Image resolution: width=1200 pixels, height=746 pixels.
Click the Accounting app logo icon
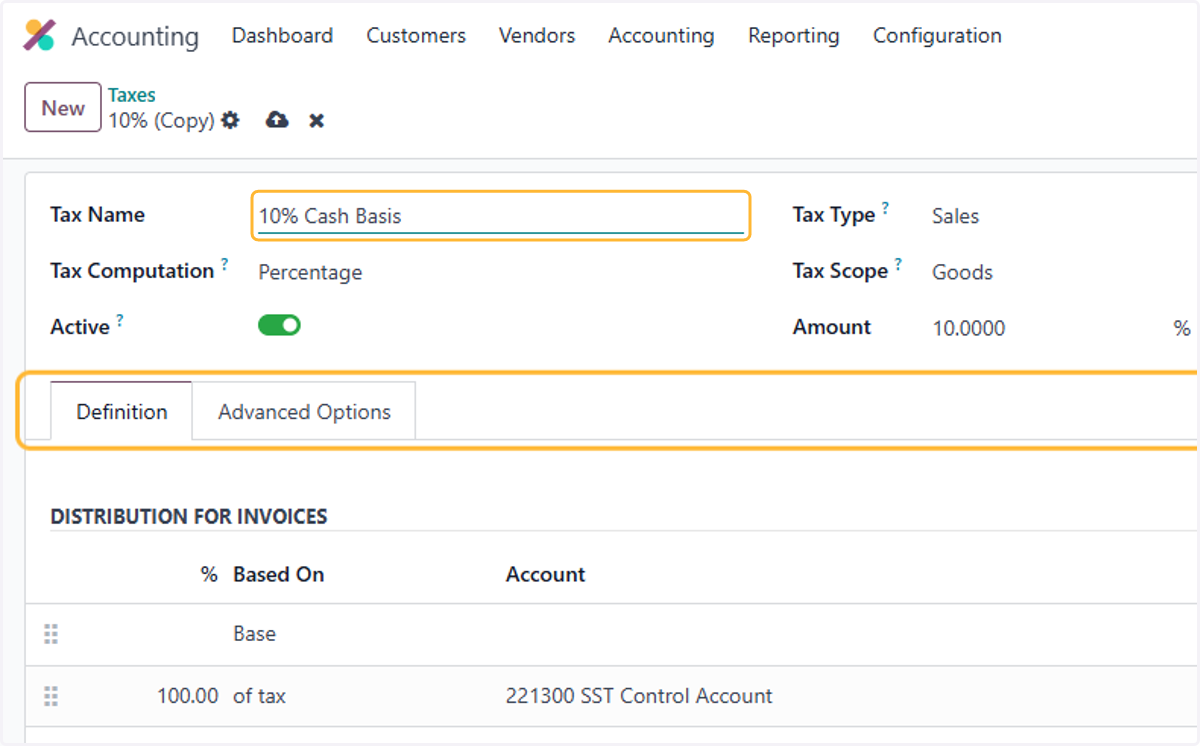coord(39,35)
